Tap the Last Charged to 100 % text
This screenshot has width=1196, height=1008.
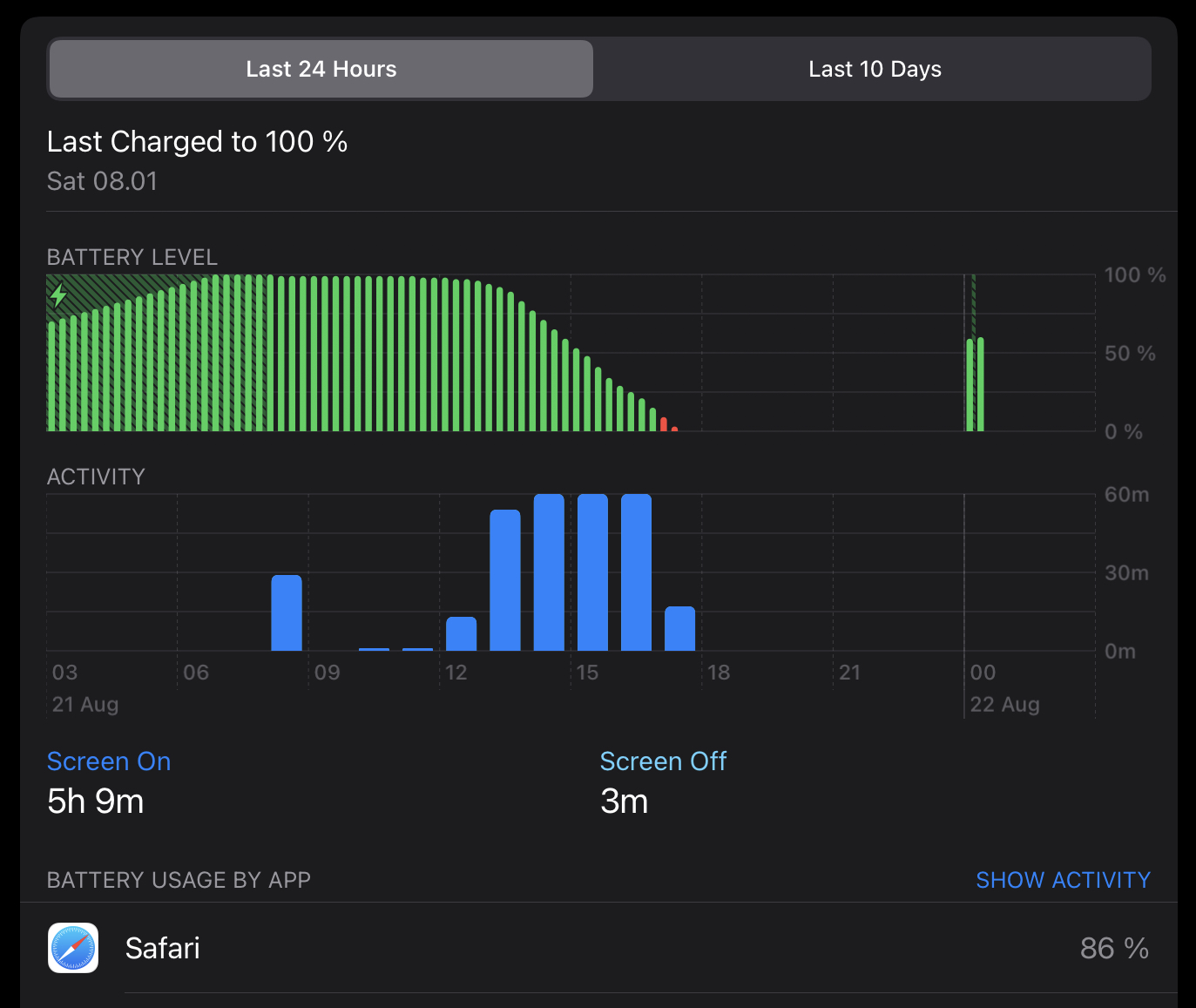tap(198, 141)
